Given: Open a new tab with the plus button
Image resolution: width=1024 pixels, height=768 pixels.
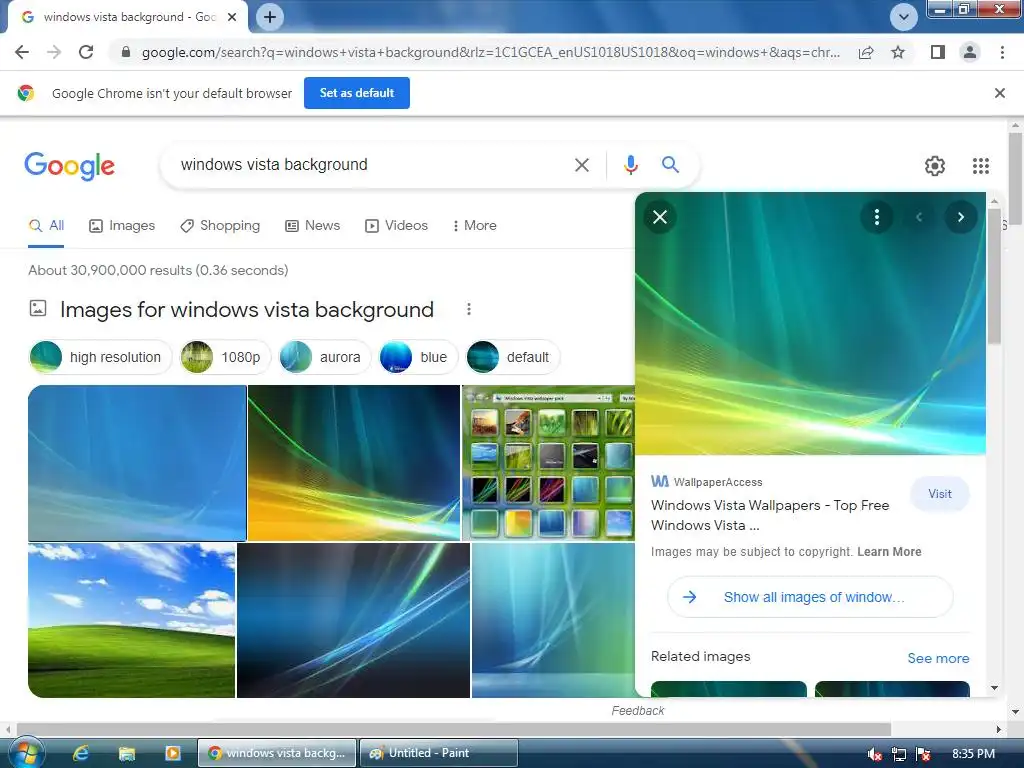Looking at the screenshot, I should pos(270,17).
